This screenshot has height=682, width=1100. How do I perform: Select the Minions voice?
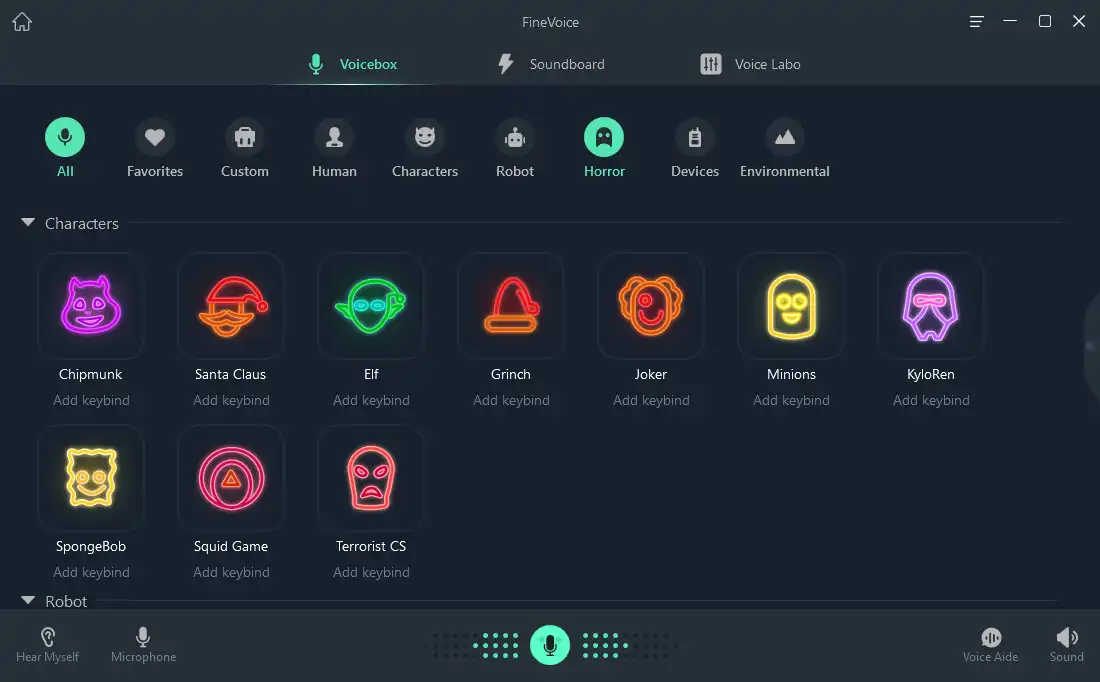pyautogui.click(x=791, y=306)
